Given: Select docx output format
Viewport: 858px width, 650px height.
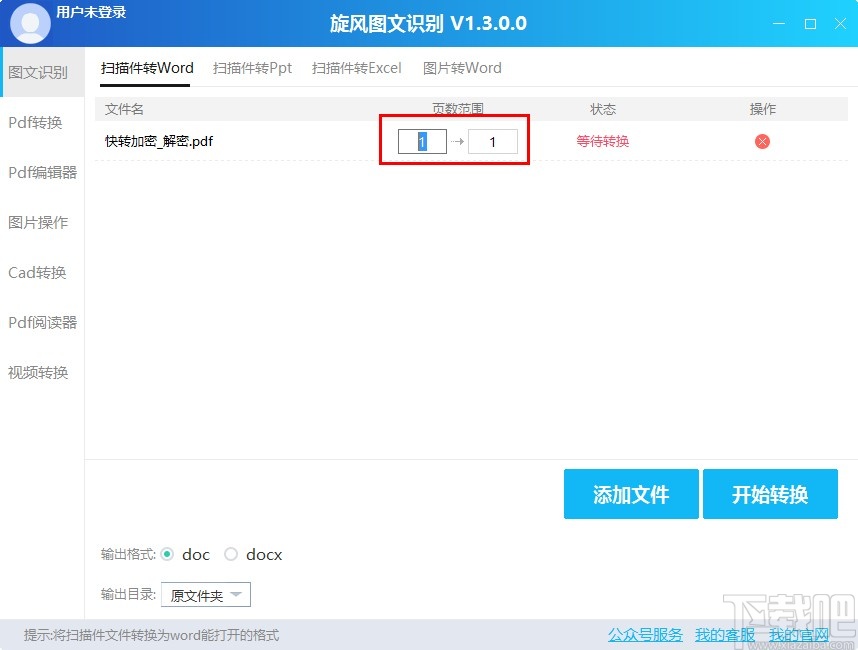Looking at the screenshot, I should (231, 554).
